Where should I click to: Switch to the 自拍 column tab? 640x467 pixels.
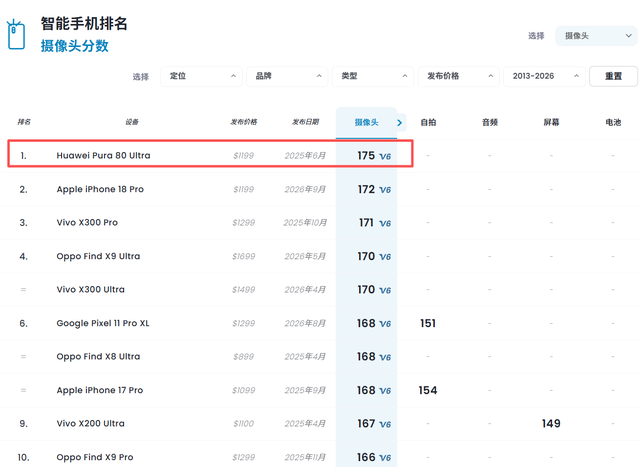(428, 122)
